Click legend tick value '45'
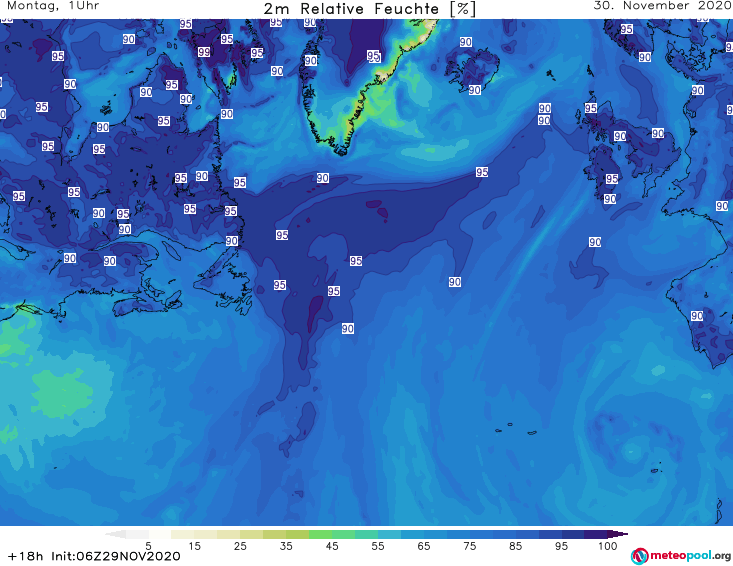This screenshot has height=566, width=733. [332, 546]
